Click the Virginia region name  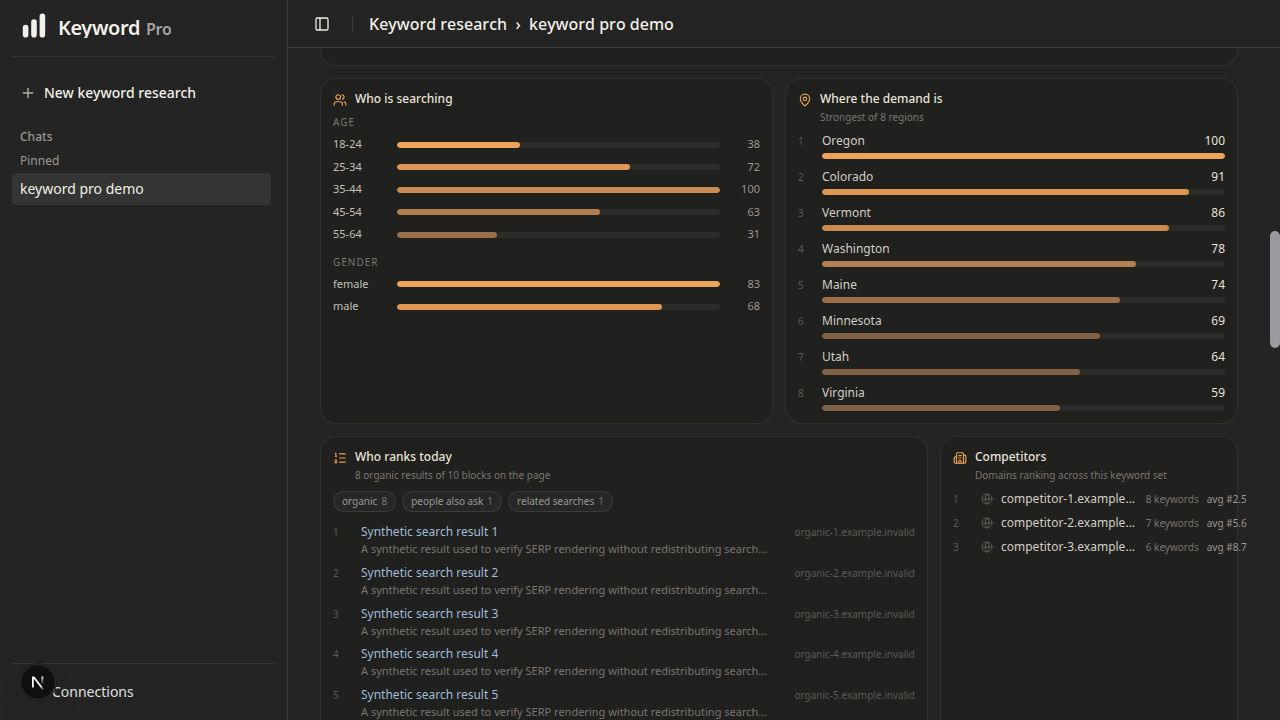coord(843,393)
